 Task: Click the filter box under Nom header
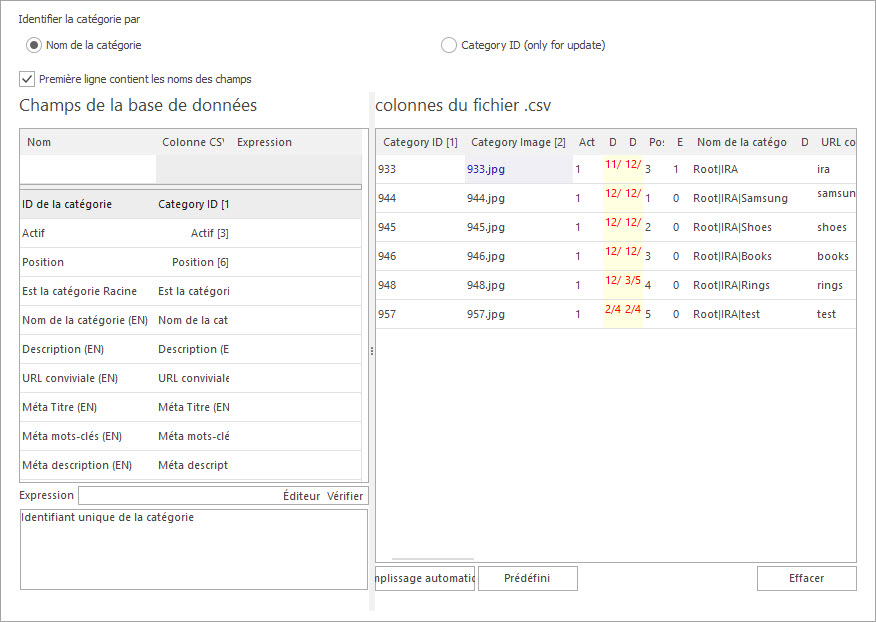coord(88,169)
